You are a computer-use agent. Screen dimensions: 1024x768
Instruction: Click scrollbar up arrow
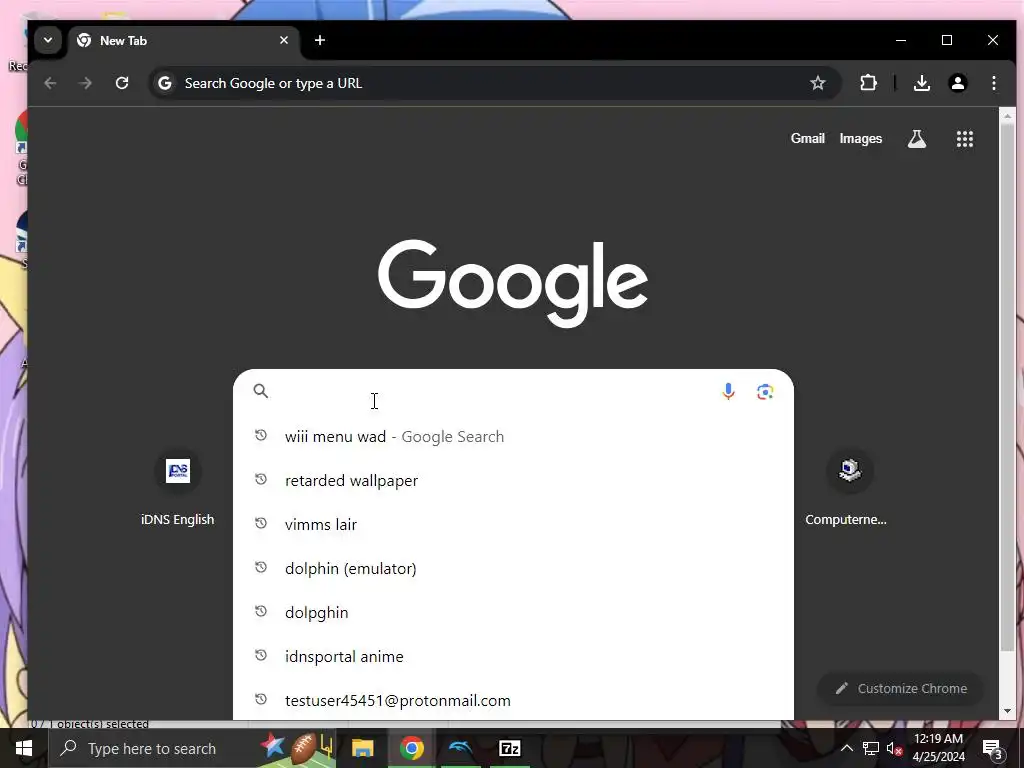(1007, 116)
